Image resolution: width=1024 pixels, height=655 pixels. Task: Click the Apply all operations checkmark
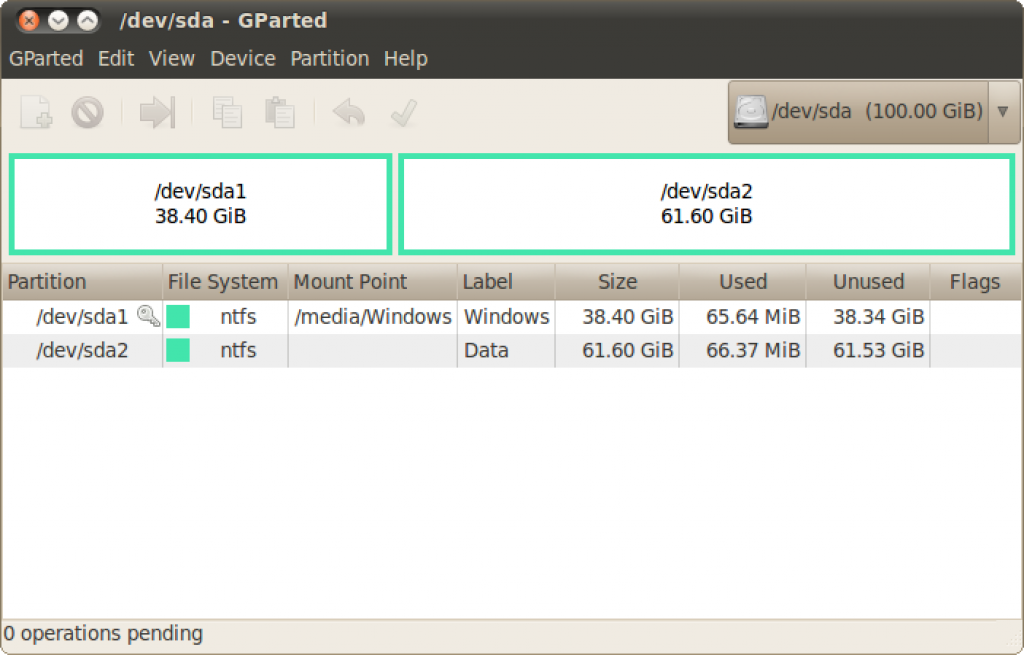(x=403, y=112)
